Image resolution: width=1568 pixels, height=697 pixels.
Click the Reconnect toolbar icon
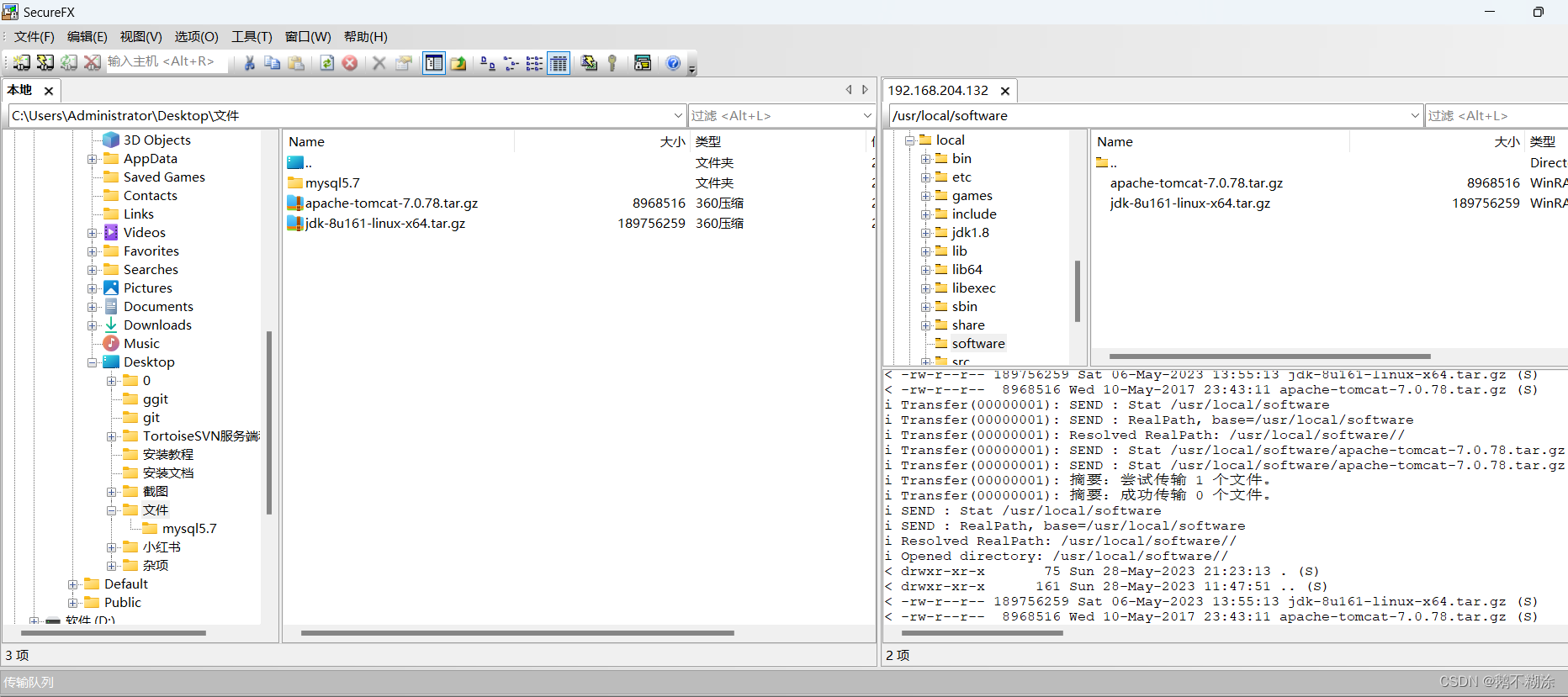69,63
